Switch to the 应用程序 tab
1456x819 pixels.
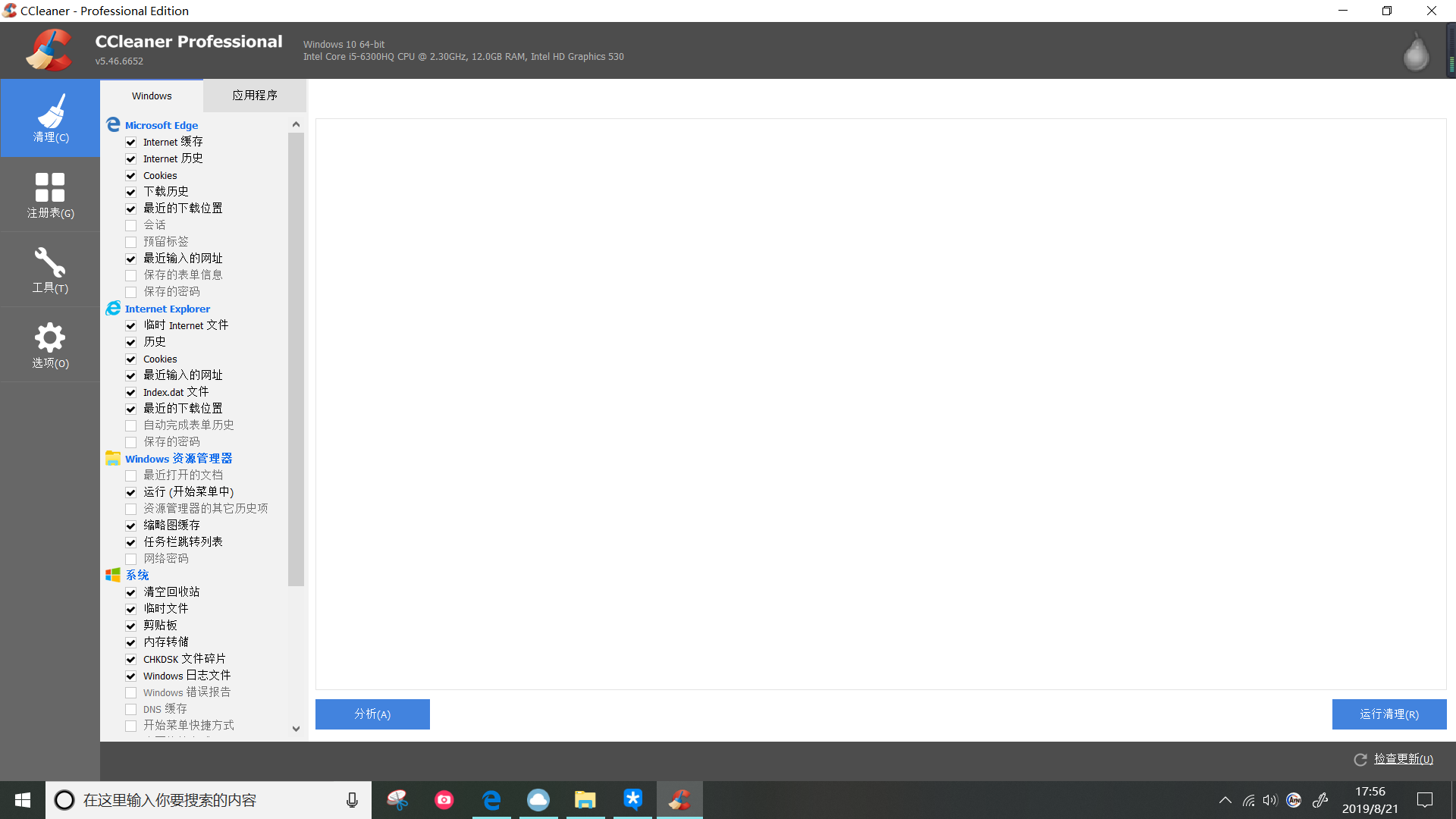tap(255, 96)
